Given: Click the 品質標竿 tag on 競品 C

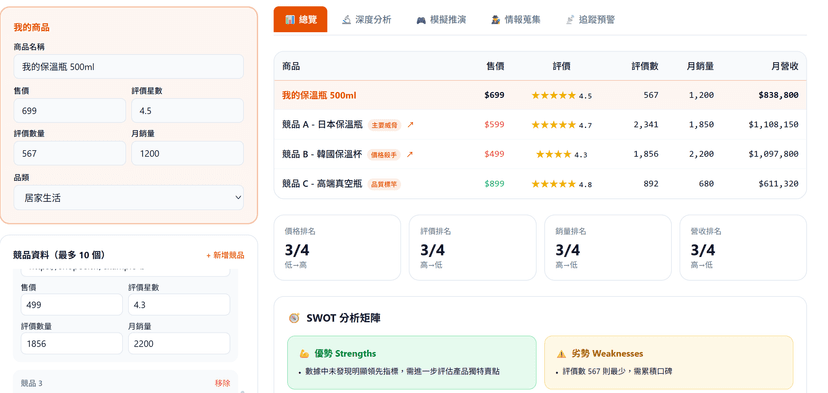Looking at the screenshot, I should 384,184.
